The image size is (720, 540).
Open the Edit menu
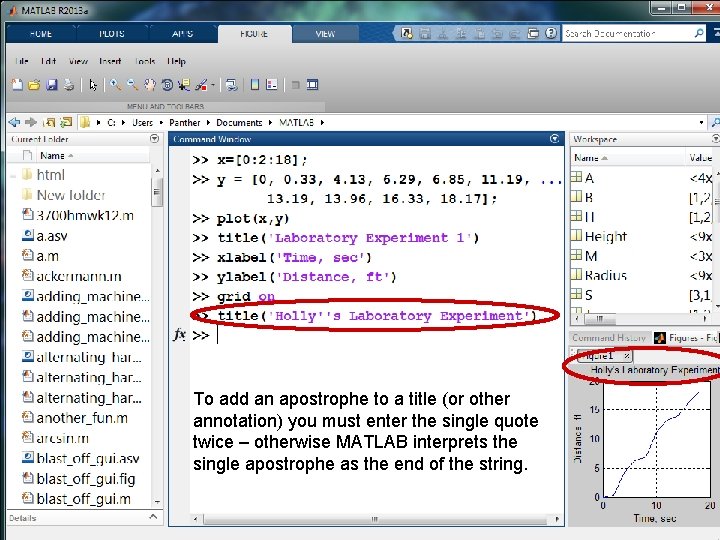tap(48, 61)
